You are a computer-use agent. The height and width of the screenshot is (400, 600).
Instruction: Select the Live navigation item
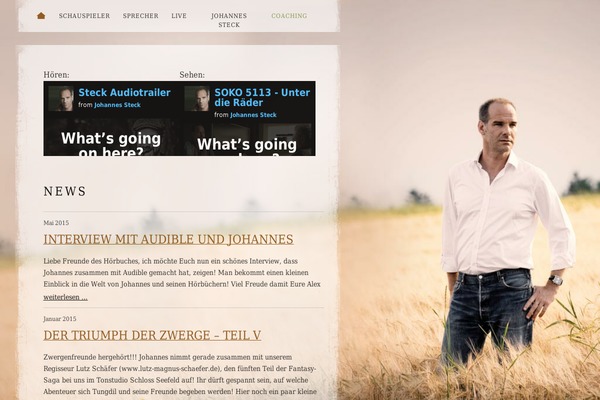pyautogui.click(x=179, y=16)
